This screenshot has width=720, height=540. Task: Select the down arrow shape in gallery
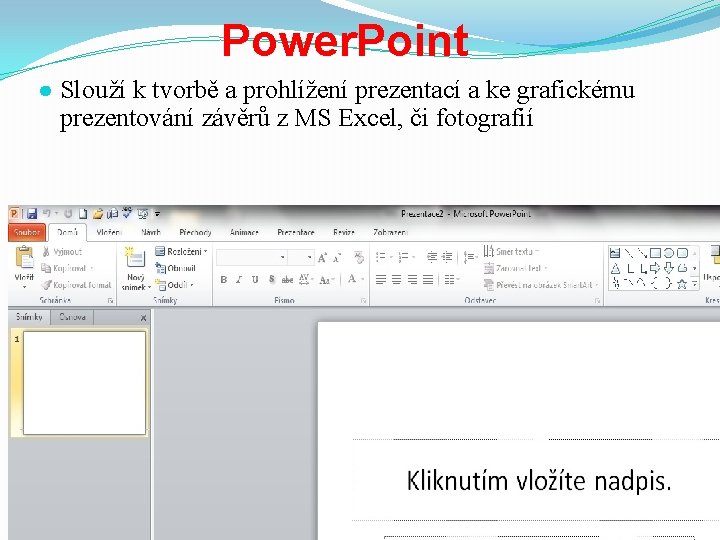[x=669, y=268]
